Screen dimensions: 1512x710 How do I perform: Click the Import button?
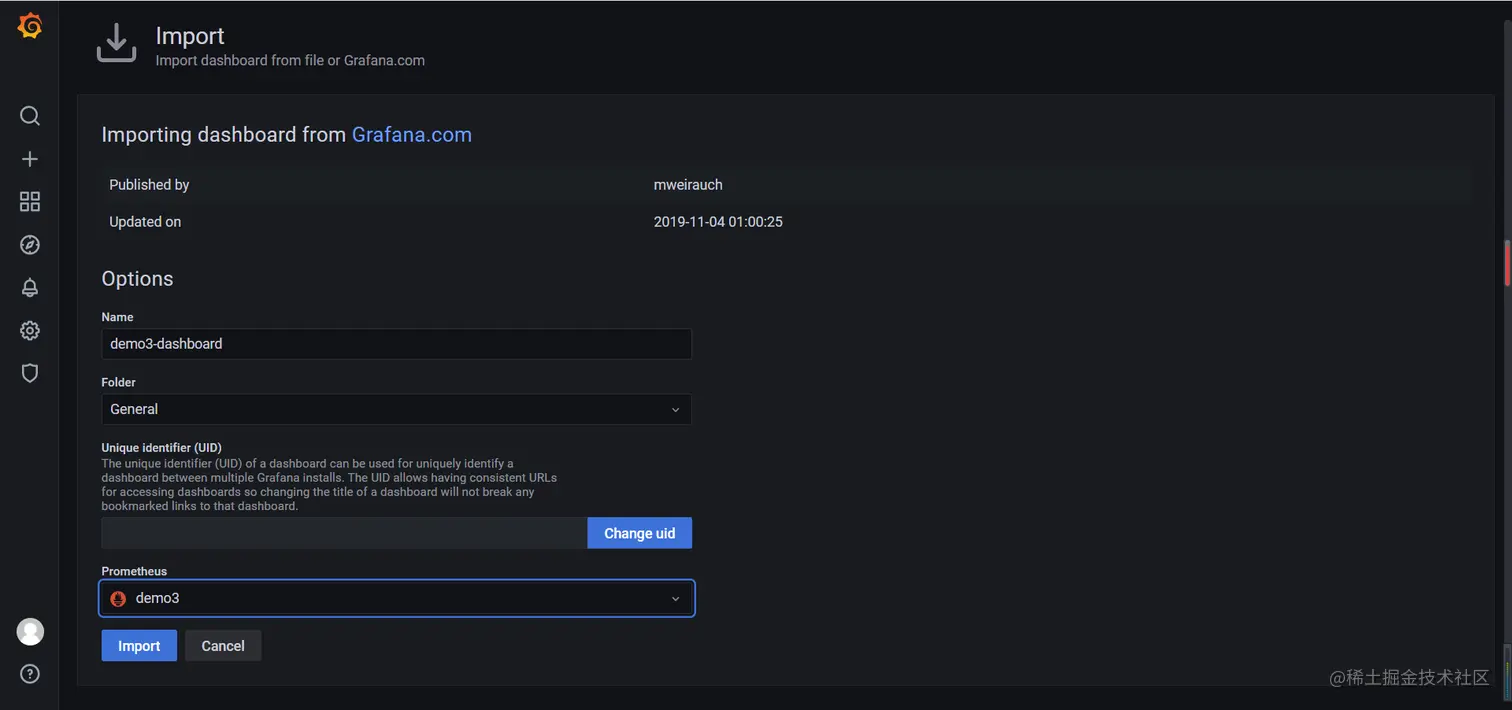[x=139, y=646]
